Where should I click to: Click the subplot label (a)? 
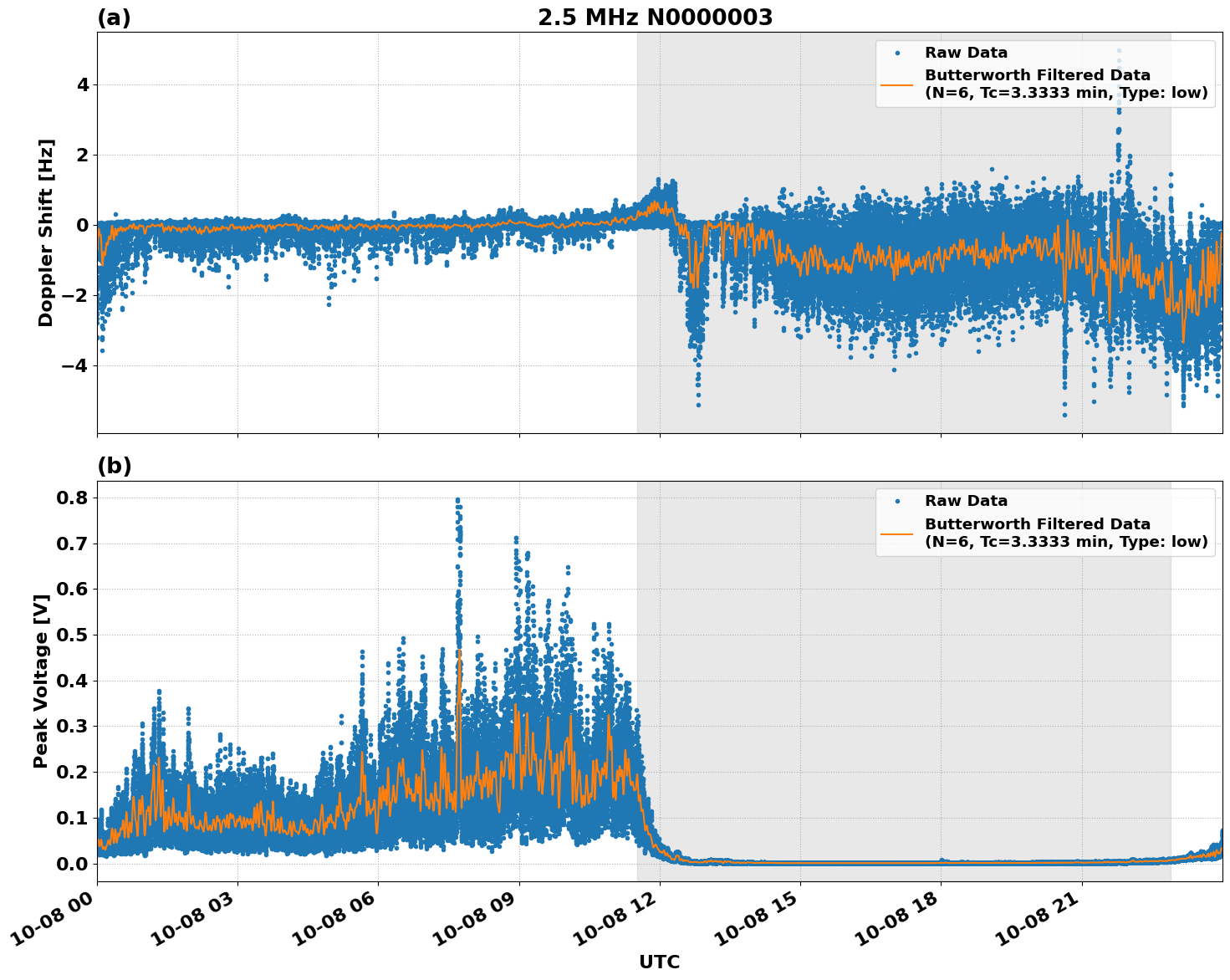click(114, 15)
